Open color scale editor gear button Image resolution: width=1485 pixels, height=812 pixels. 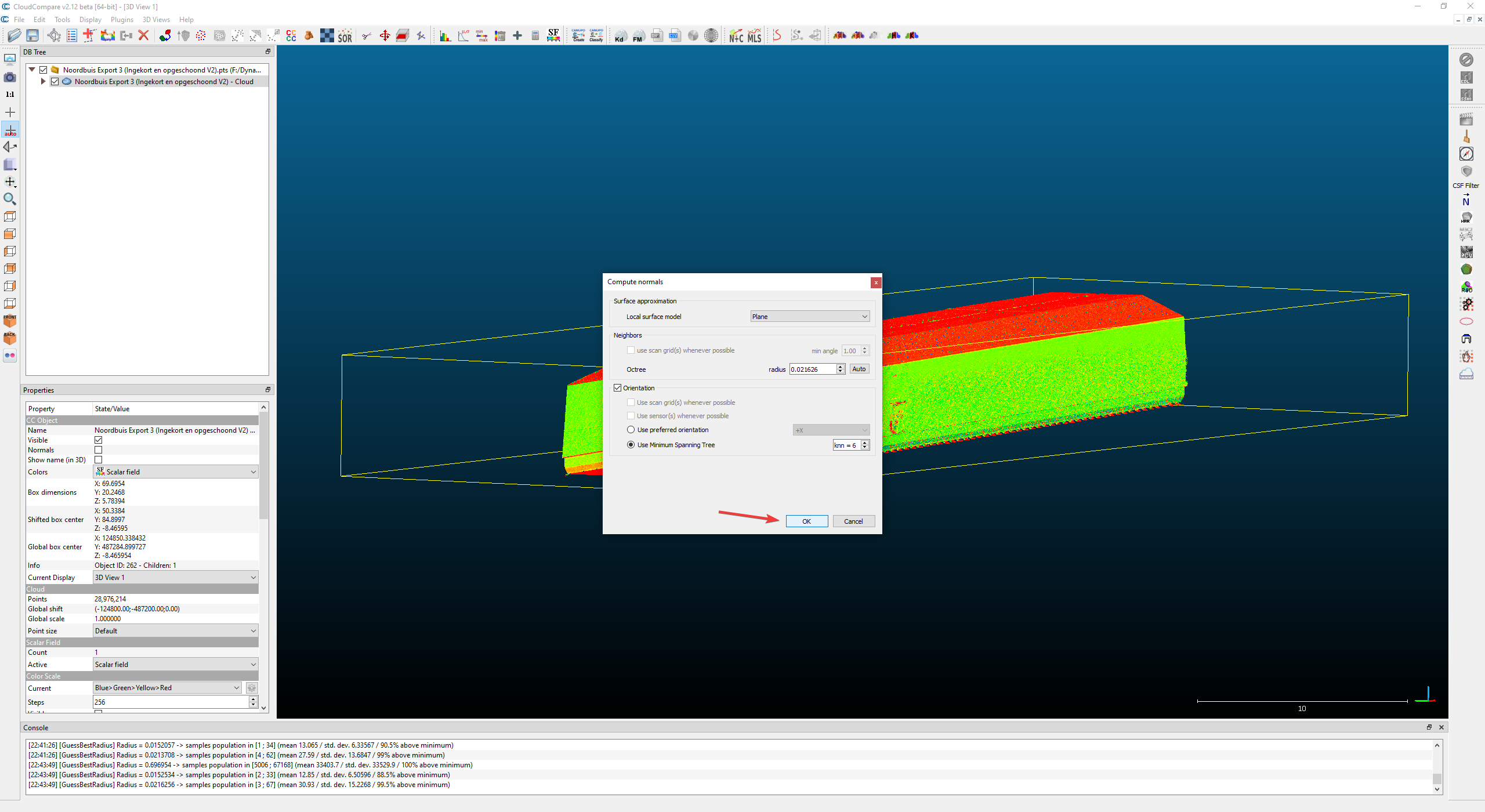(x=252, y=688)
